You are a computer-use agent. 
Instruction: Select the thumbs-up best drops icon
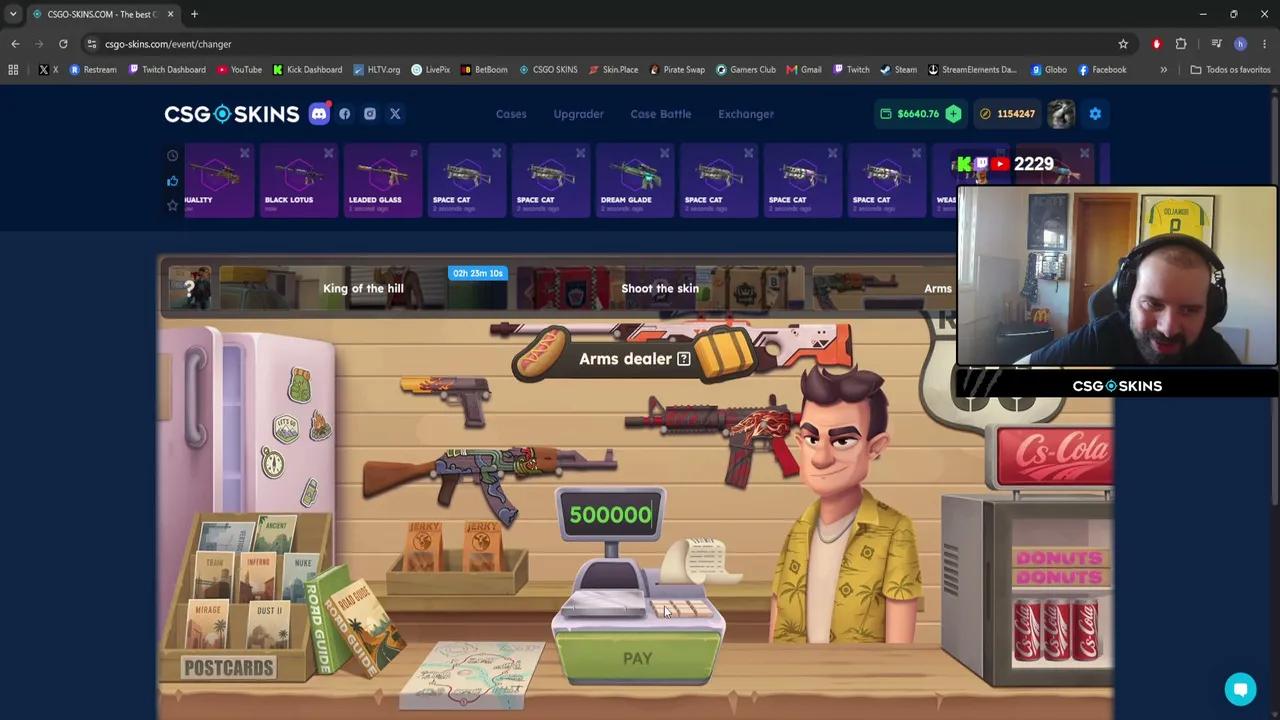pyautogui.click(x=172, y=181)
